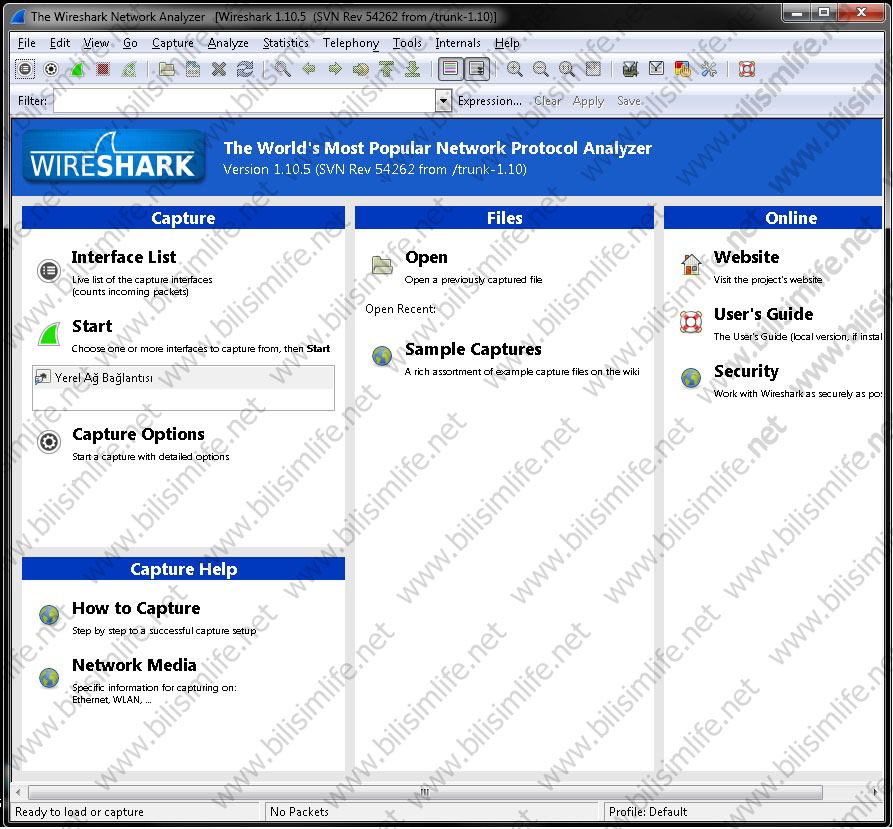Restart capture with the green circular arrows icon
This screenshot has height=829, width=893.
click(126, 69)
